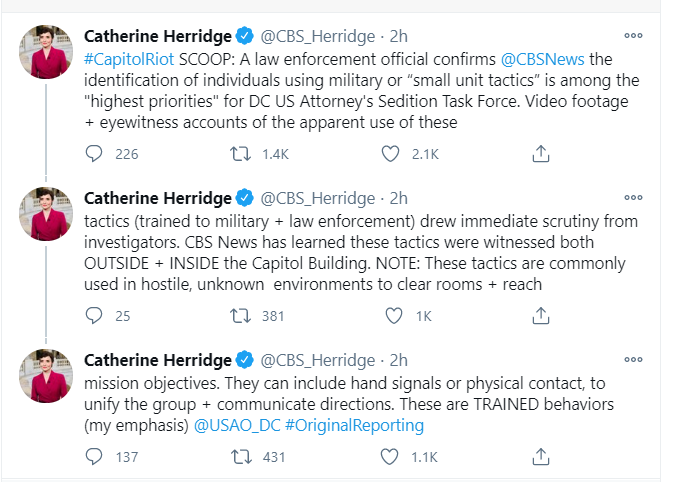Open more options menu on first tweet
Image resolution: width=682 pixels, height=482 pixels.
coord(633,36)
